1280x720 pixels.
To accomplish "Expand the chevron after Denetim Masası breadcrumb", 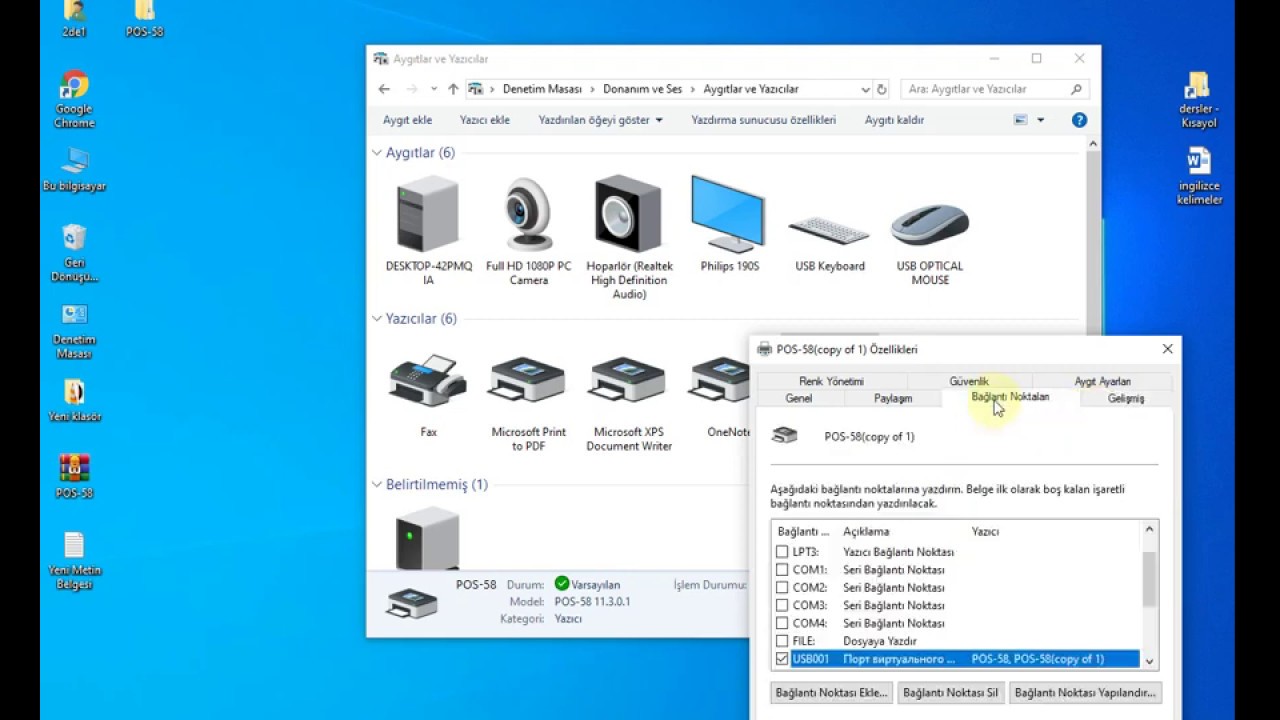I will coord(592,89).
